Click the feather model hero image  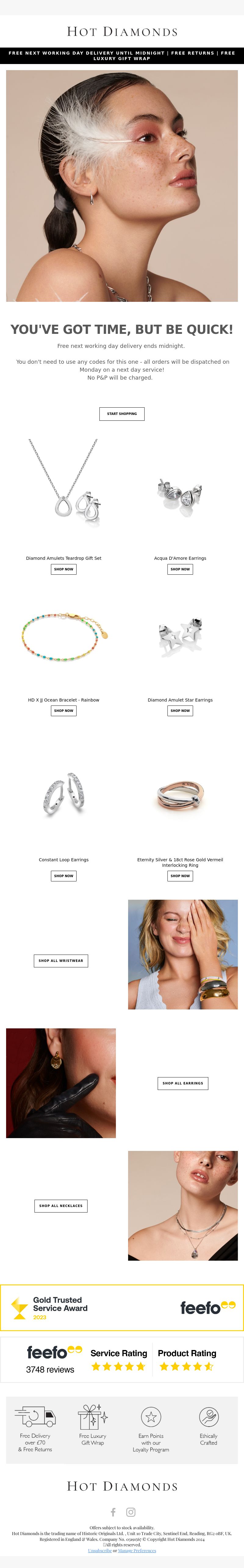(122, 186)
